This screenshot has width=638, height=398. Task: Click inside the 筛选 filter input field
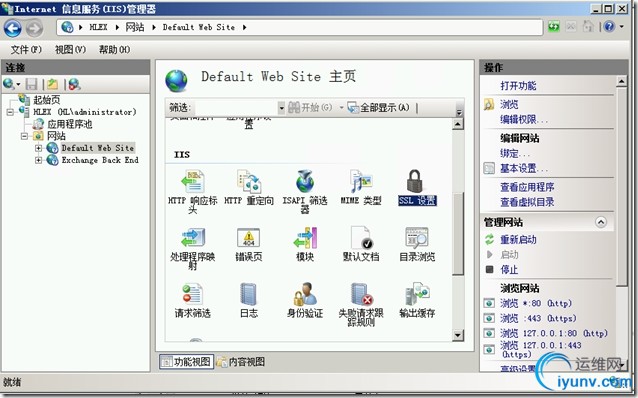pyautogui.click(x=237, y=108)
